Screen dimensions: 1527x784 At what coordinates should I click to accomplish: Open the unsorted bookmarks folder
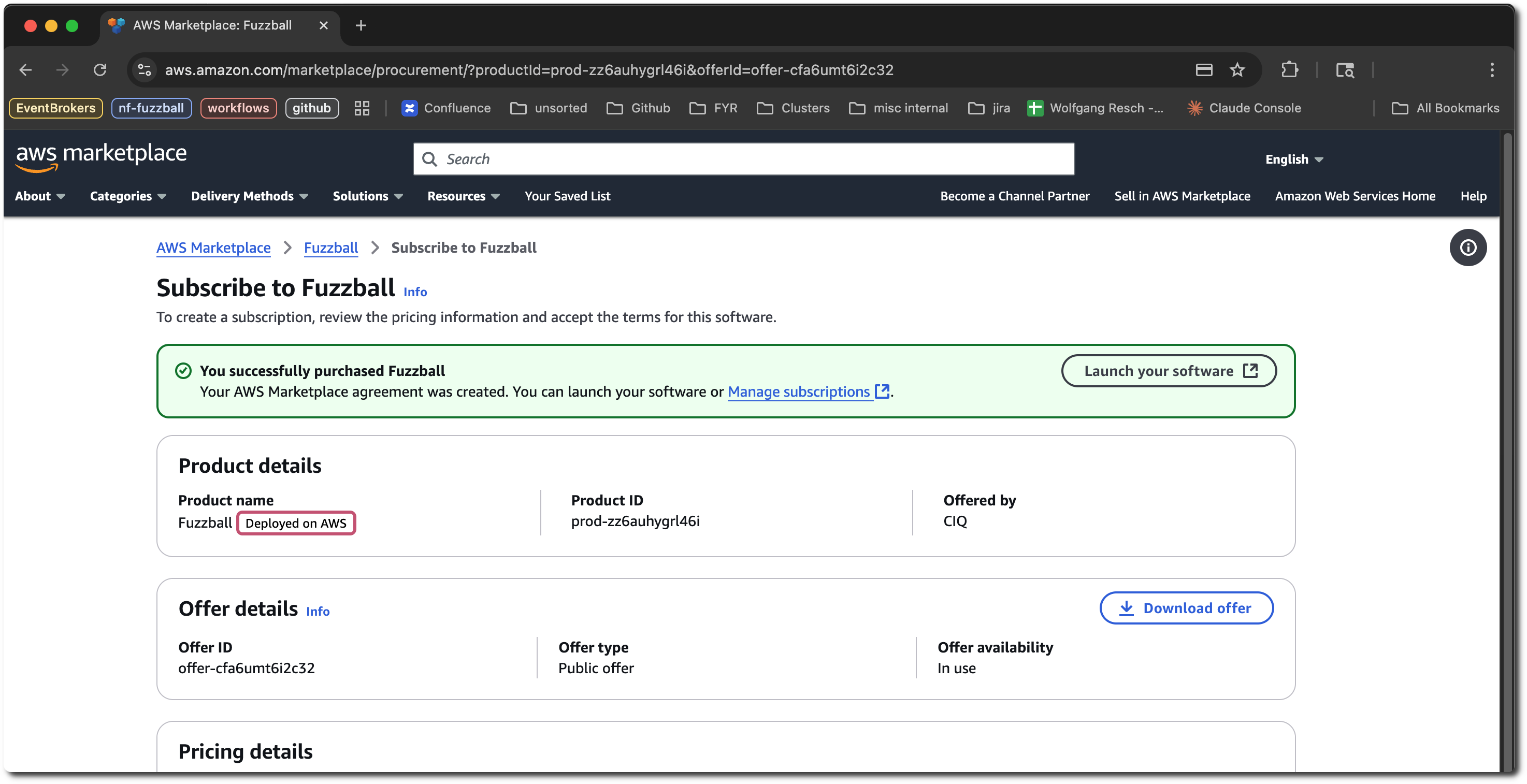tap(549, 108)
